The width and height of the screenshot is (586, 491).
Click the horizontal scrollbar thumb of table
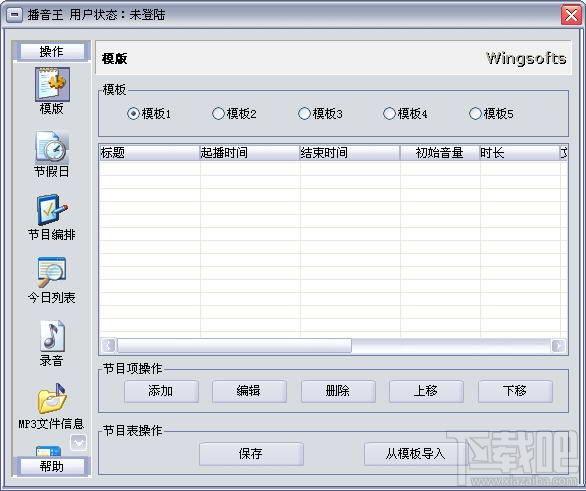tap(234, 346)
